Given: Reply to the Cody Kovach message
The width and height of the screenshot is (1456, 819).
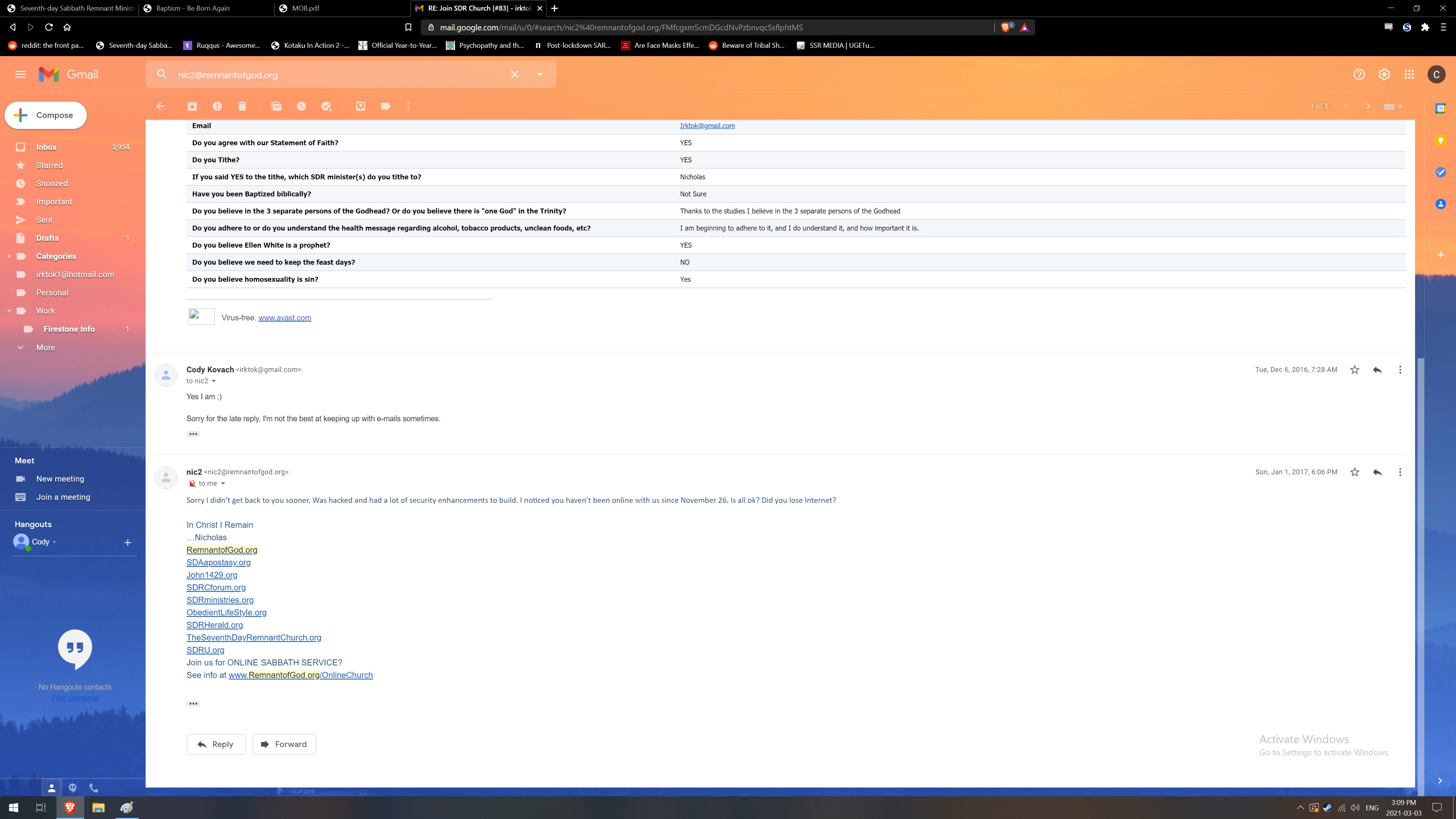Looking at the screenshot, I should pos(1378,370).
